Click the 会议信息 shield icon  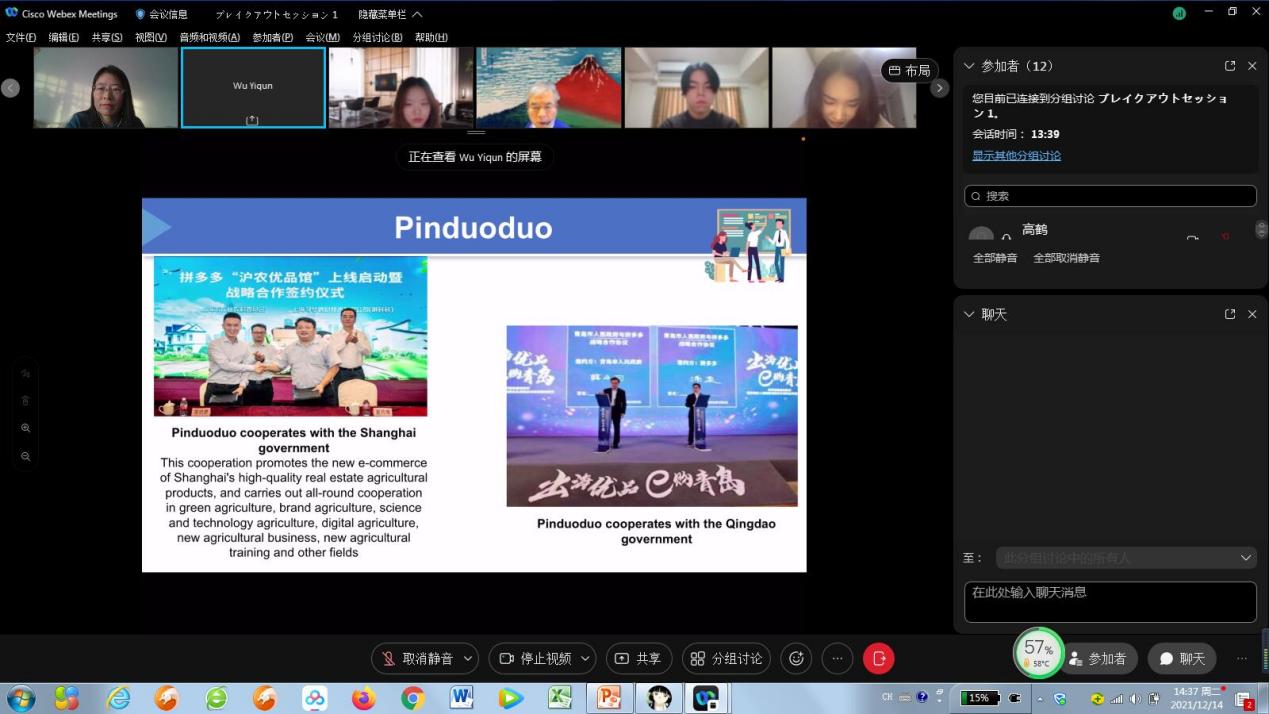coord(140,14)
